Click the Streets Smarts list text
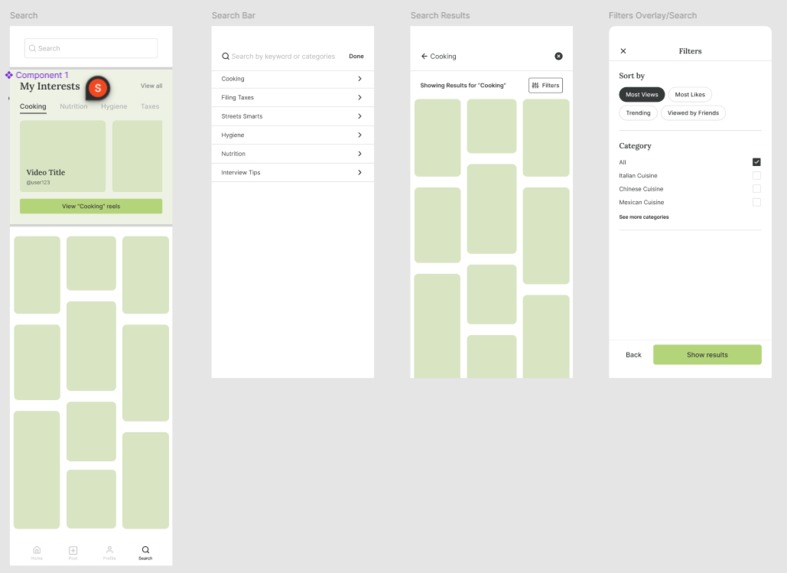Viewport: 787px width, 573px height. point(242,116)
